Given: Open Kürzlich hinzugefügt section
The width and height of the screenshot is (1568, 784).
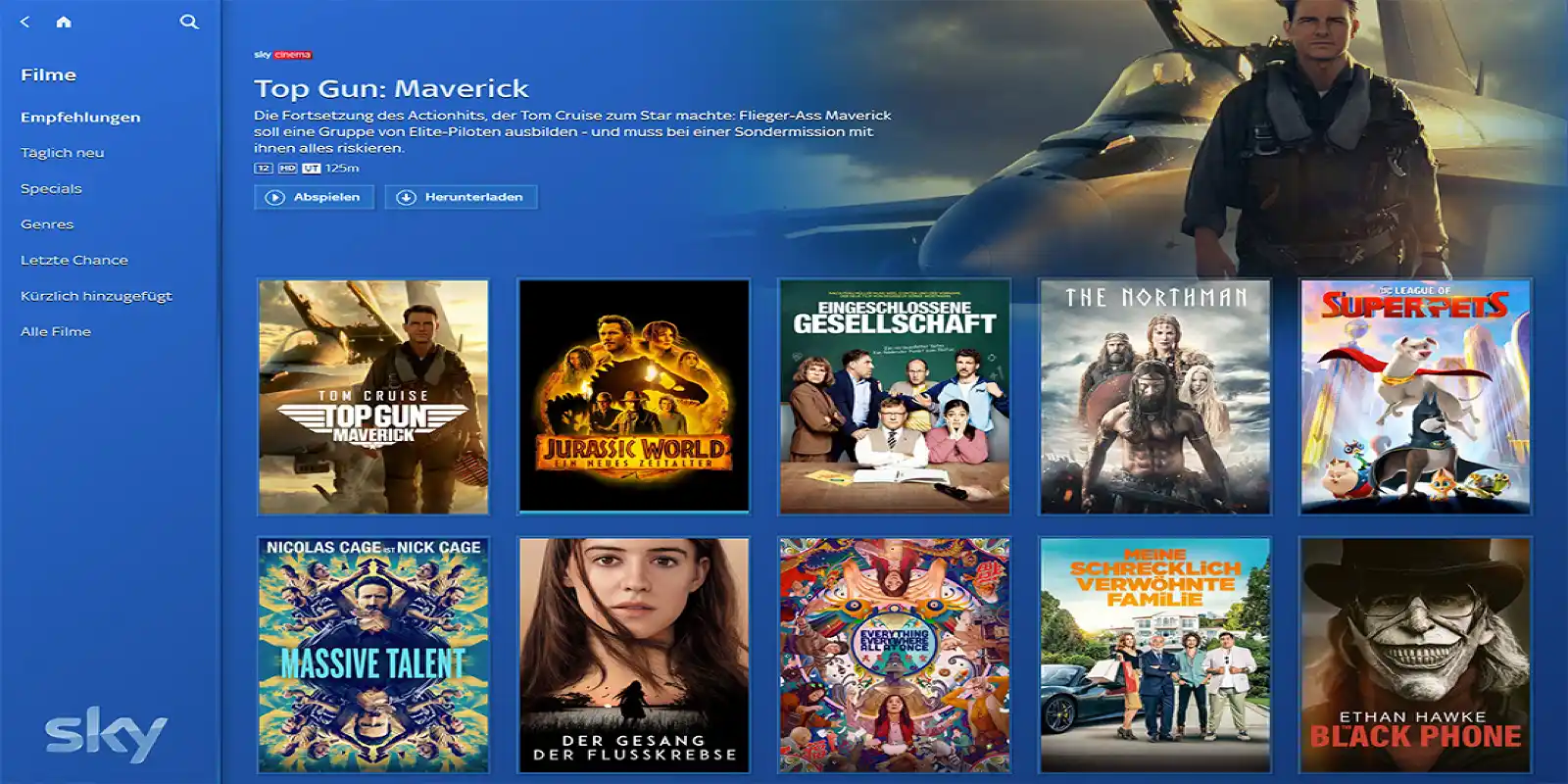Looking at the screenshot, I should [x=96, y=296].
